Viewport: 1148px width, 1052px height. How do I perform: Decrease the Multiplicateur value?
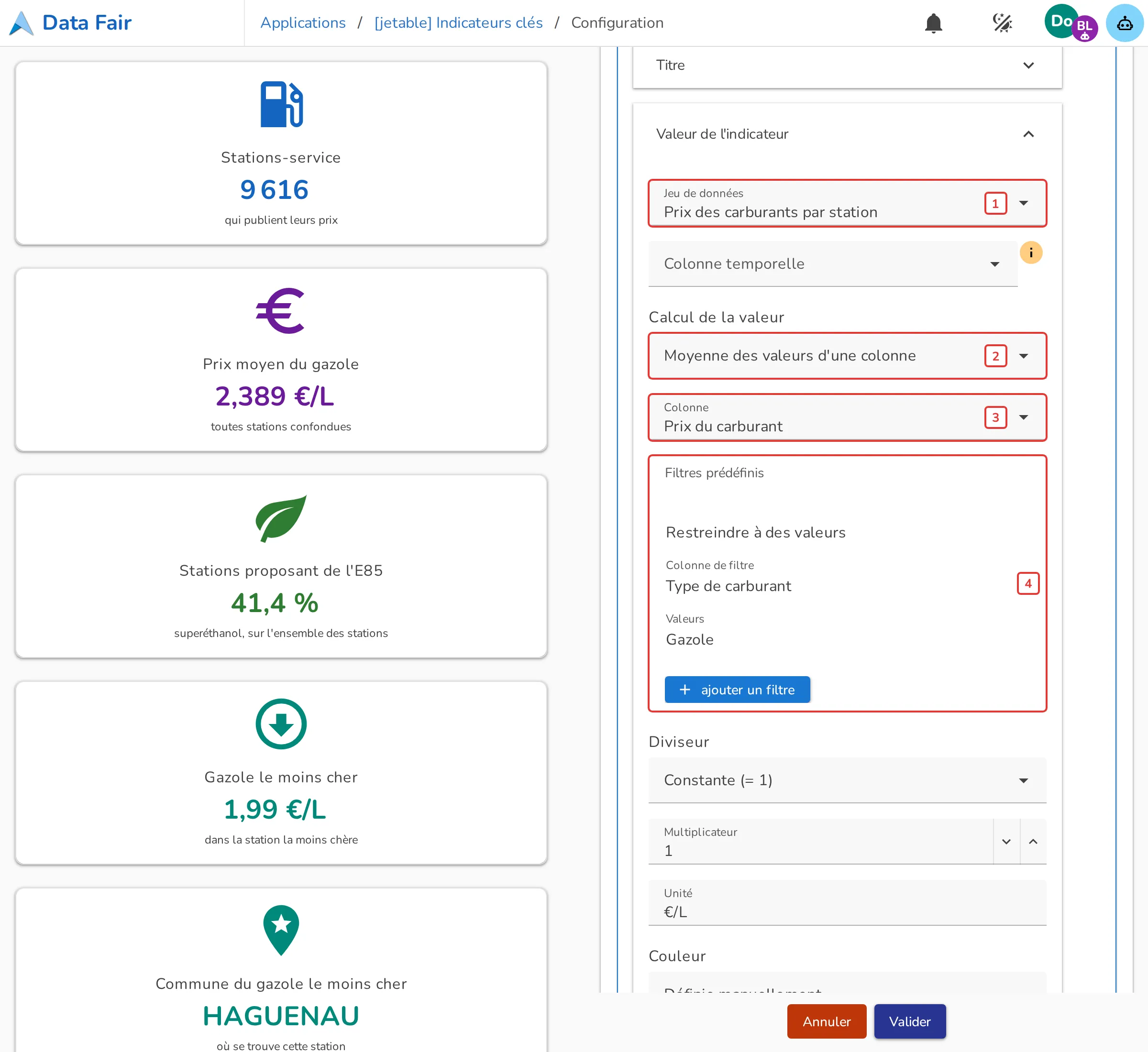point(1006,842)
